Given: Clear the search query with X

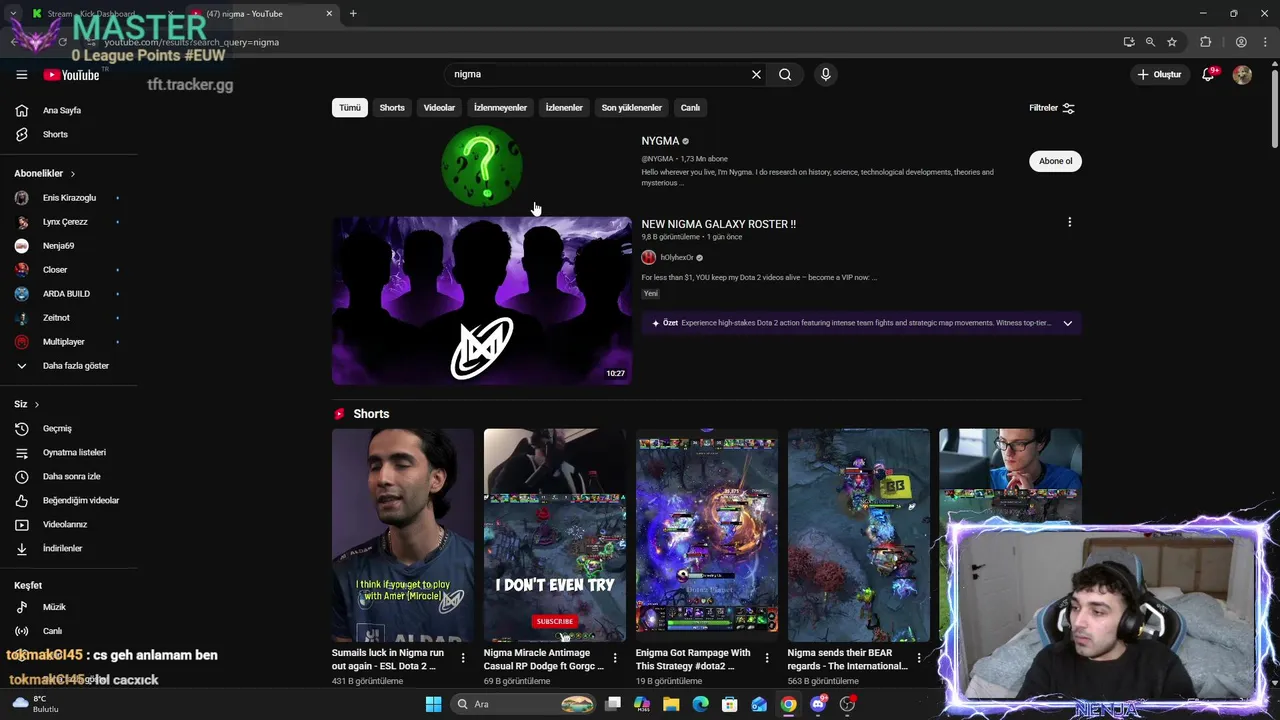Looking at the screenshot, I should pos(756,74).
